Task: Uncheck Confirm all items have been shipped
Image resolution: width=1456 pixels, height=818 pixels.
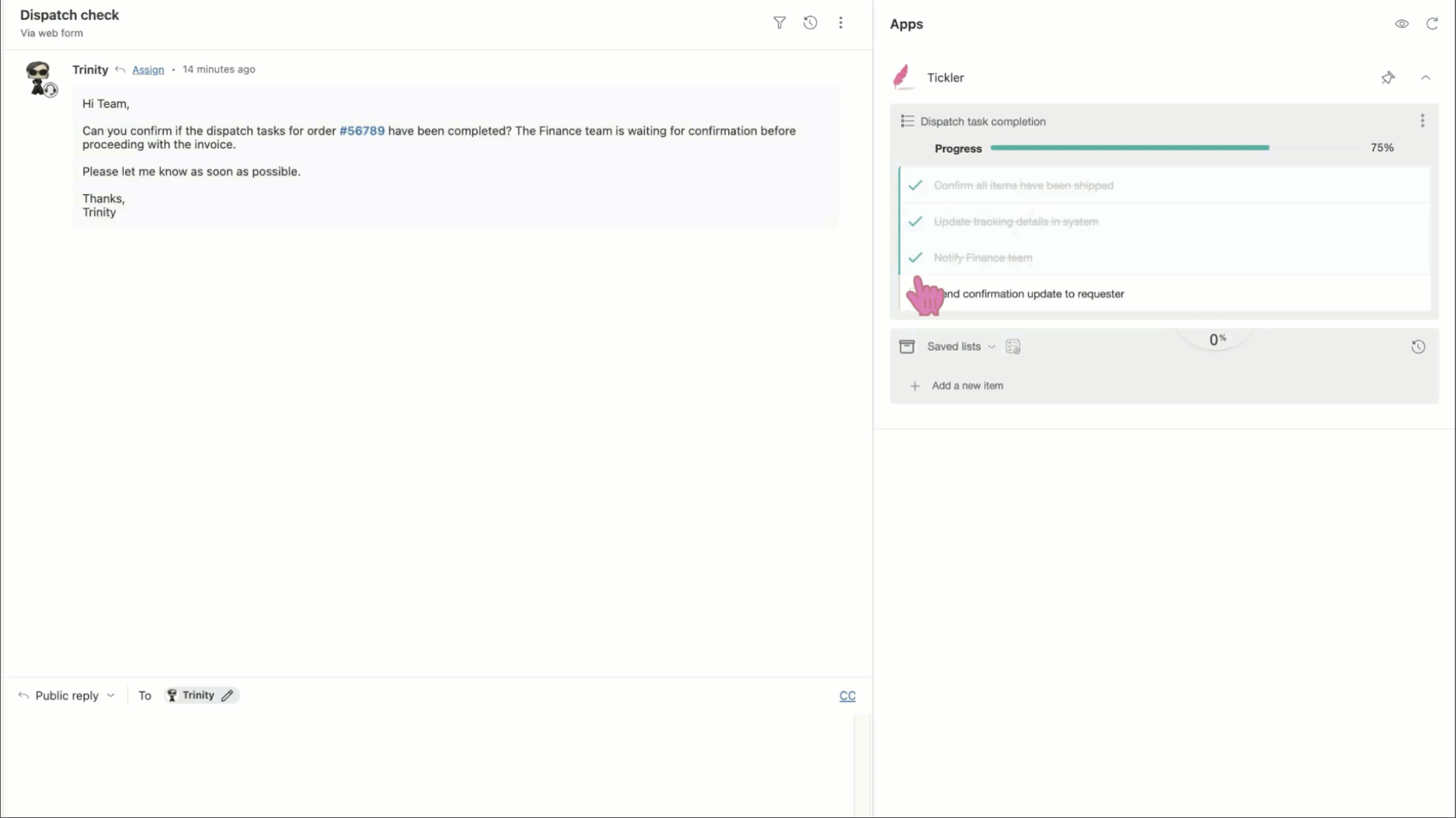Action: 915,185
